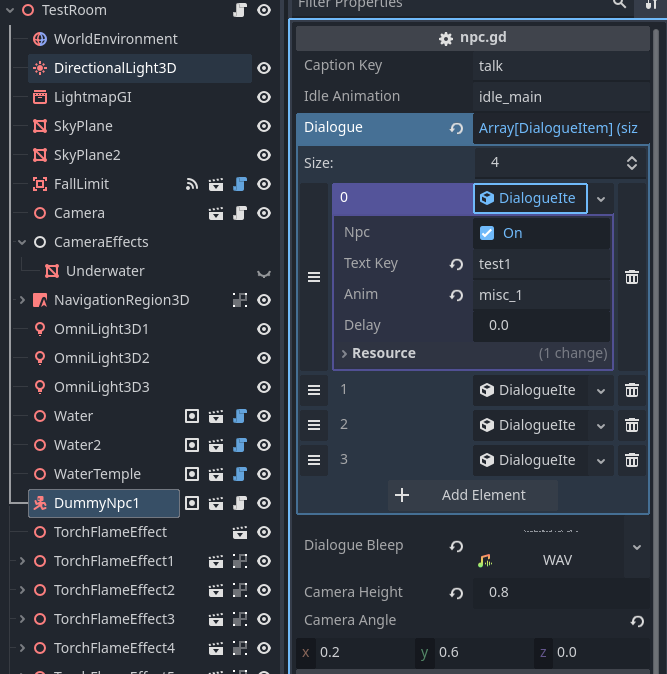Expand the TorchFlameEffect3 node
This screenshot has width=667, height=674.
tap(22, 619)
